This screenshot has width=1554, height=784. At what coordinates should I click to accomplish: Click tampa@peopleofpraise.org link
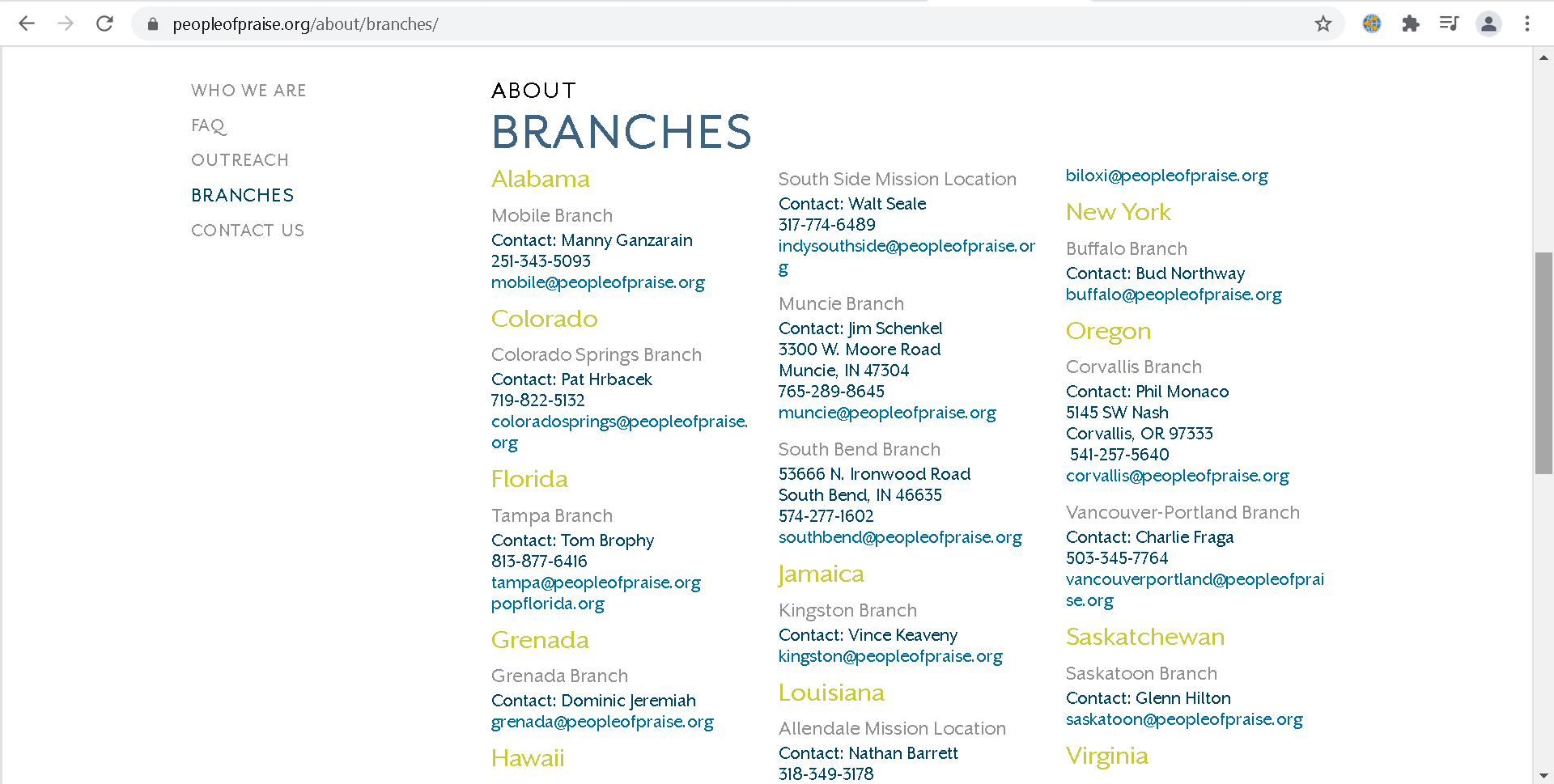(x=596, y=583)
